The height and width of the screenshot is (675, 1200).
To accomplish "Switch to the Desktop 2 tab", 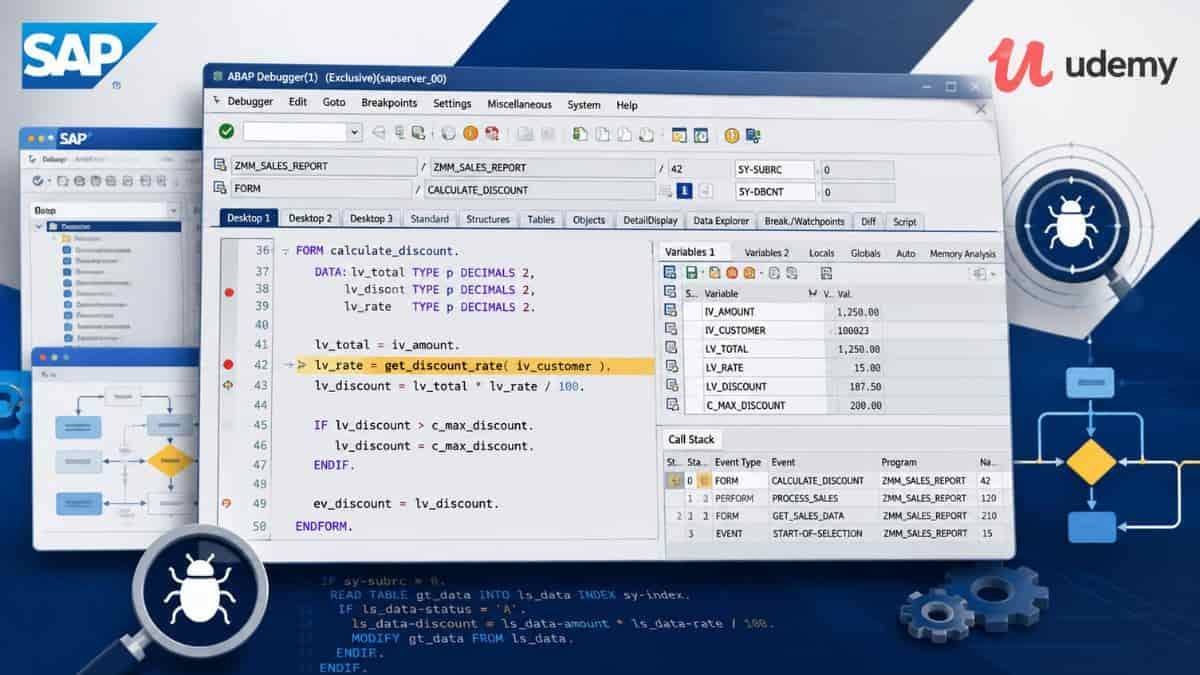I will tap(310, 218).
